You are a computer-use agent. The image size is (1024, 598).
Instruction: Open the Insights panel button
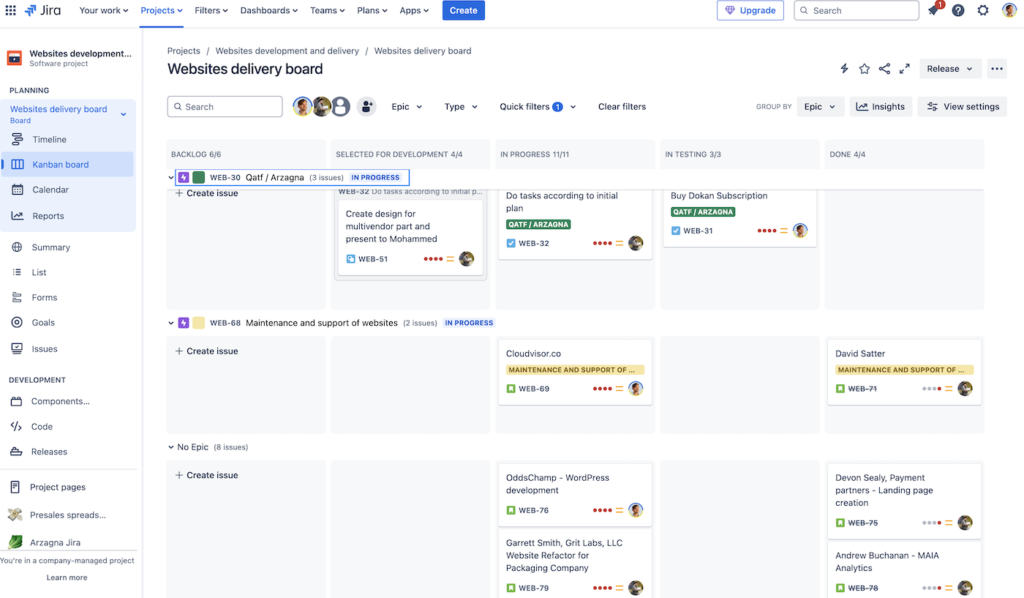click(880, 106)
